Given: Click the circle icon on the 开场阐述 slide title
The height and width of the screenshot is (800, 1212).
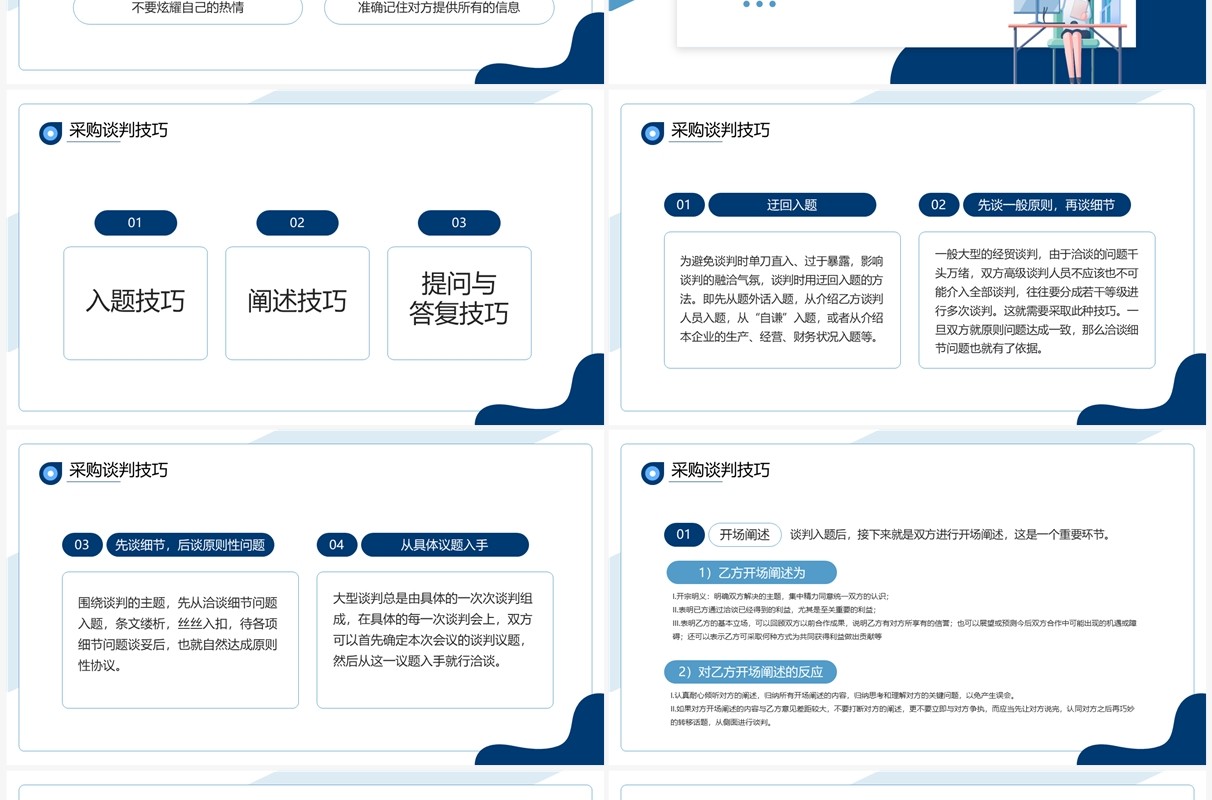Looking at the screenshot, I should [653, 473].
